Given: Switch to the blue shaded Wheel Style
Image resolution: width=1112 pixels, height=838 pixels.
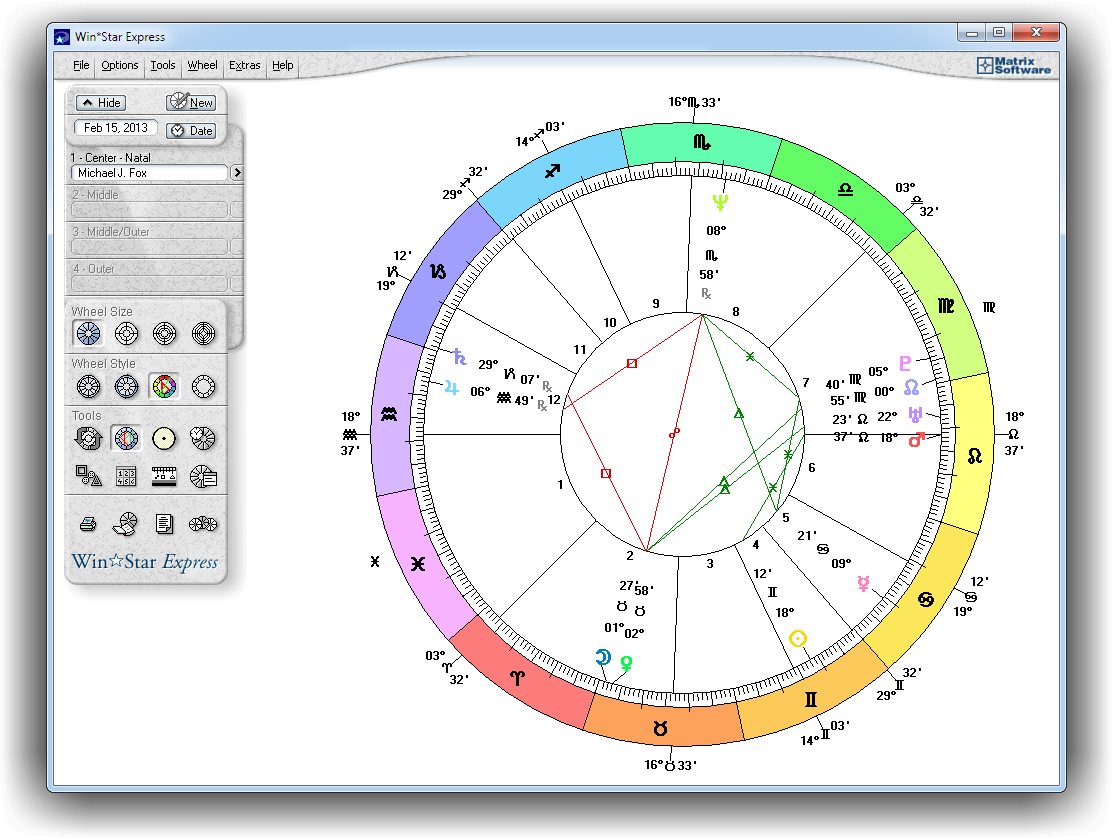Looking at the screenshot, I should [x=126, y=386].
